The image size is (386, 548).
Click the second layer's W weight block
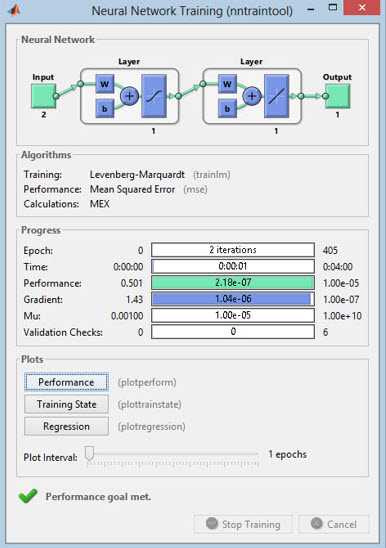click(227, 84)
